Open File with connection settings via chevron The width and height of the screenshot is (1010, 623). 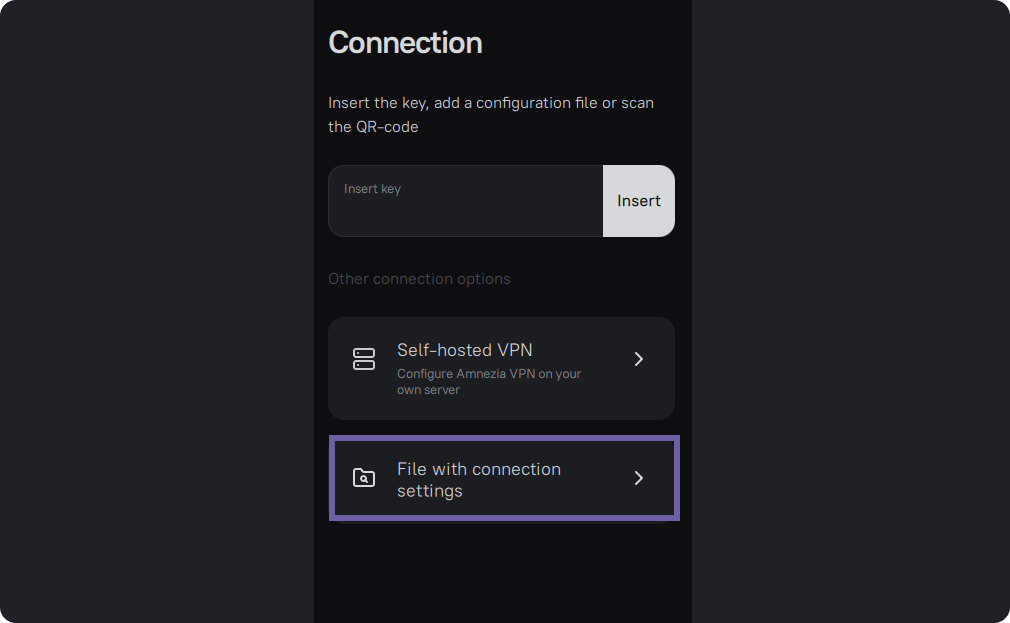click(639, 478)
